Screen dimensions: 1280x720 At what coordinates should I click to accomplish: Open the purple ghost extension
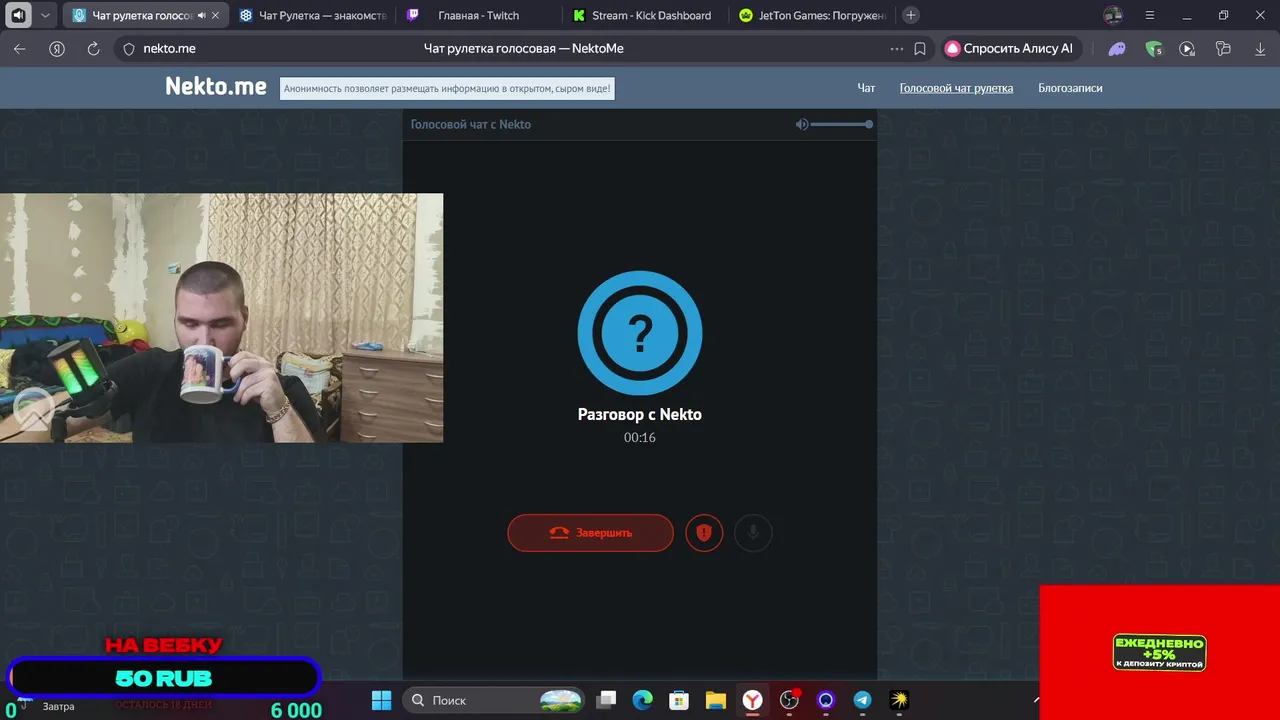(1117, 48)
